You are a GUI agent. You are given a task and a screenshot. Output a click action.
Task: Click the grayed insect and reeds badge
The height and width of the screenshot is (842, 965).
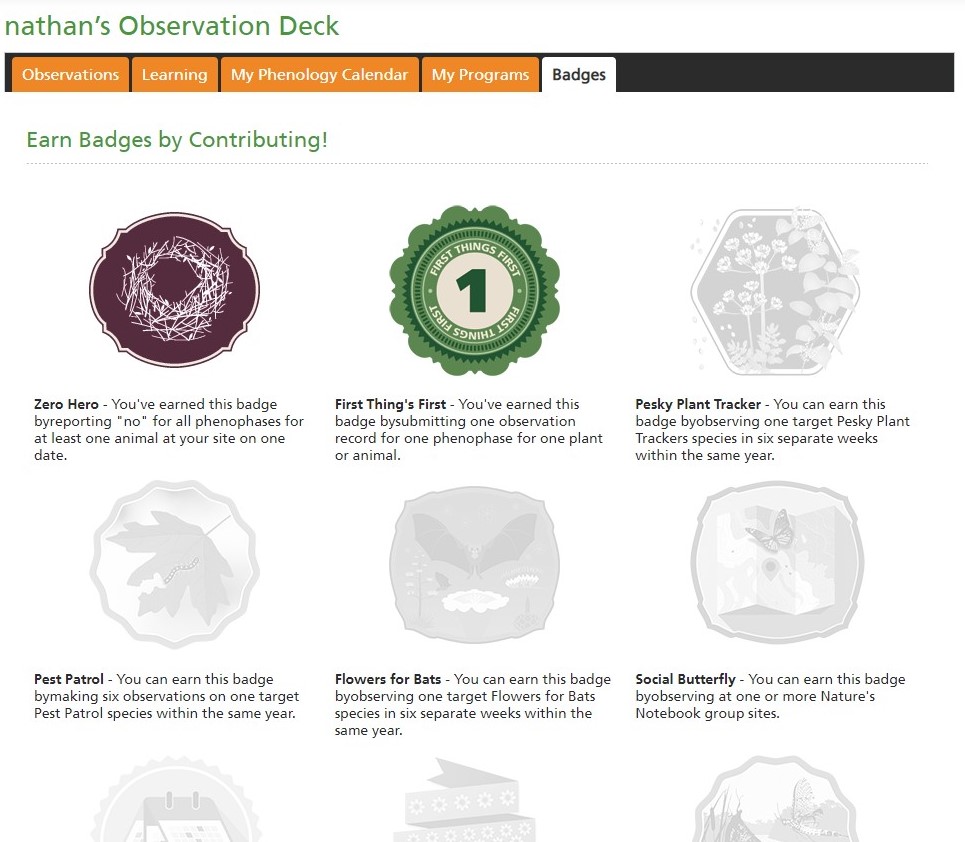[x=777, y=799]
